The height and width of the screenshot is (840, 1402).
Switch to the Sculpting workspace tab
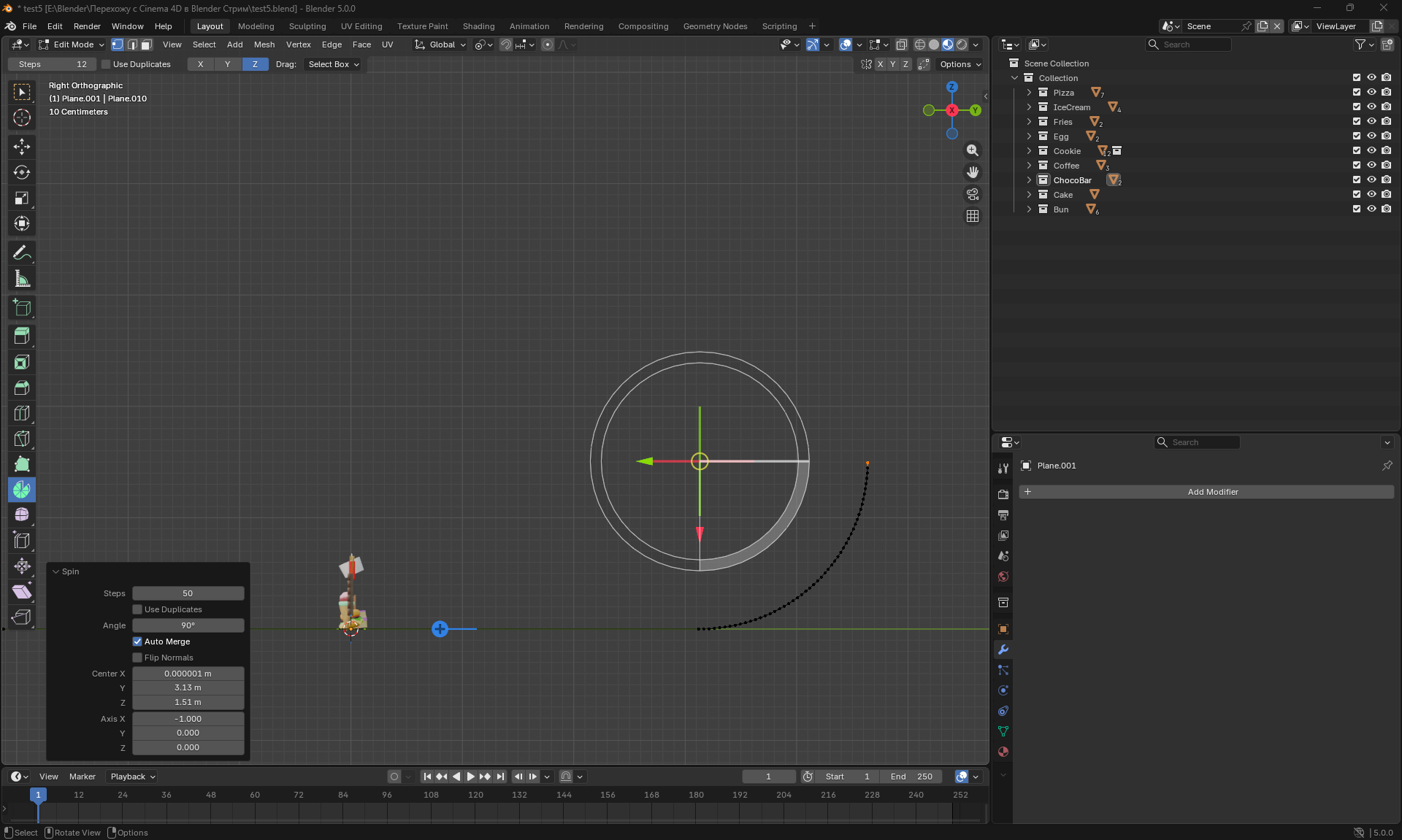click(307, 26)
